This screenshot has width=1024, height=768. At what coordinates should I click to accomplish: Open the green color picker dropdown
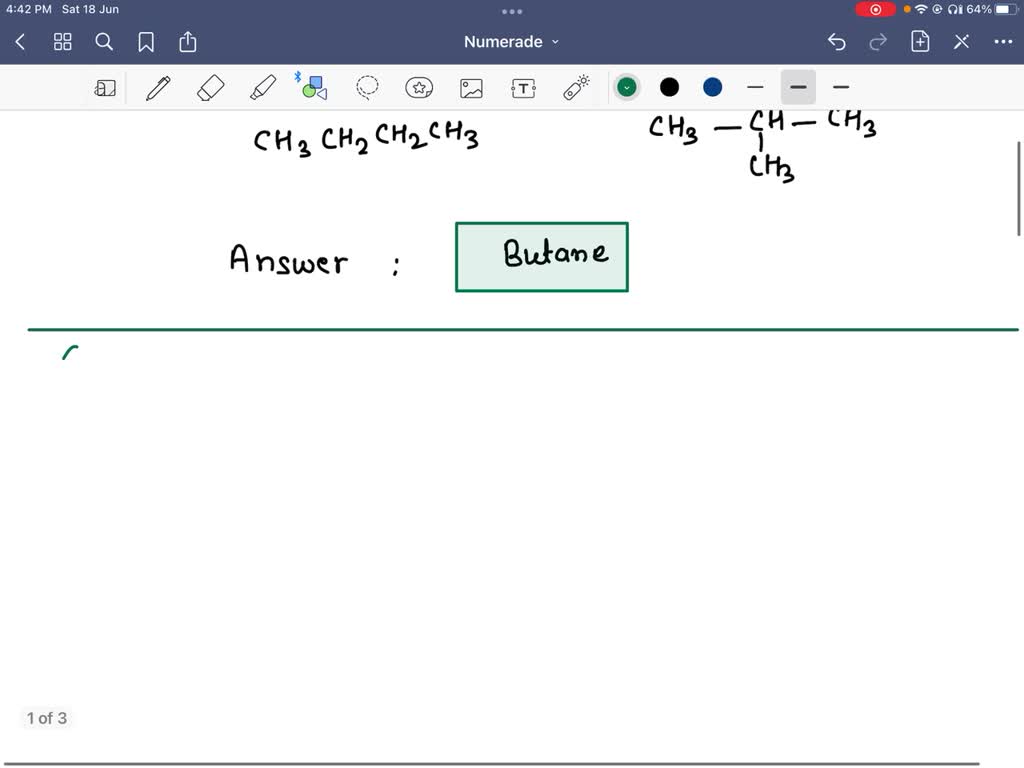point(626,87)
